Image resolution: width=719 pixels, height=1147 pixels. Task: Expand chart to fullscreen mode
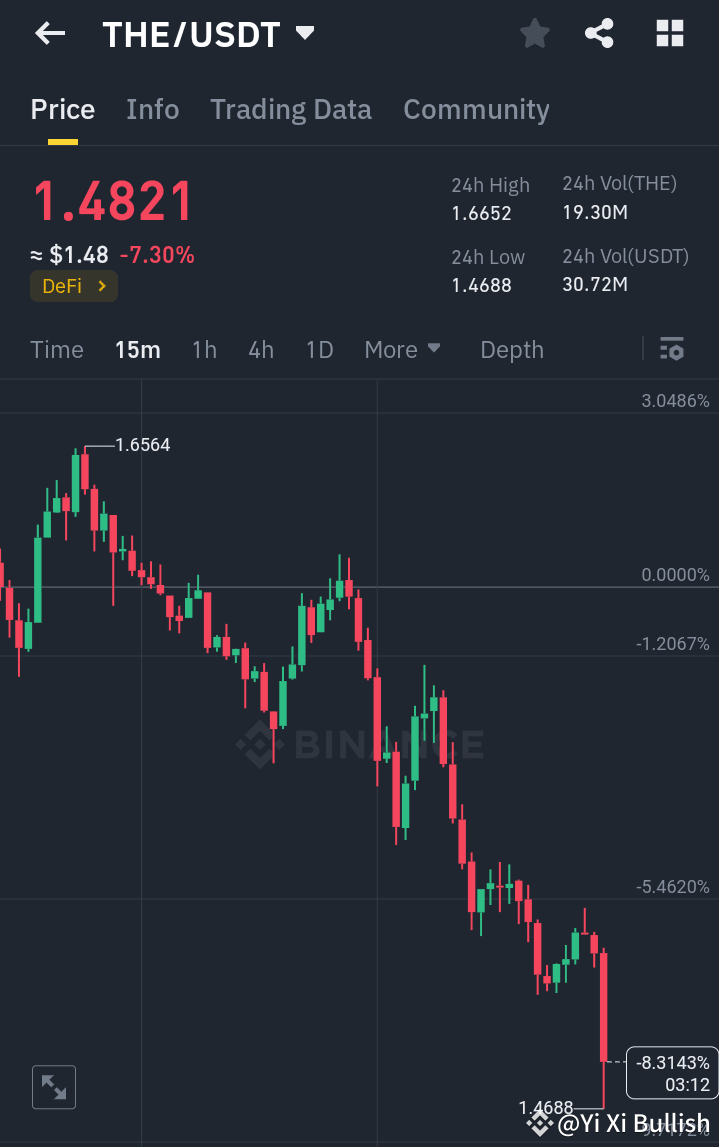[53, 1087]
